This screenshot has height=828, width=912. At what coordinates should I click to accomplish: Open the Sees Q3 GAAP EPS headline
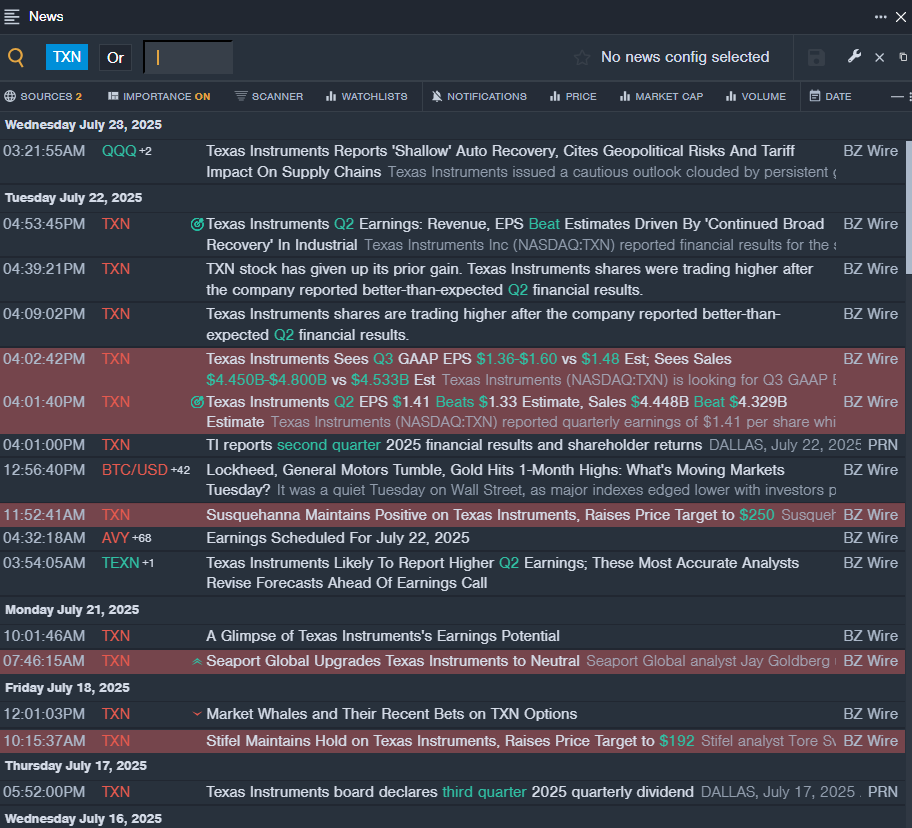click(x=469, y=369)
